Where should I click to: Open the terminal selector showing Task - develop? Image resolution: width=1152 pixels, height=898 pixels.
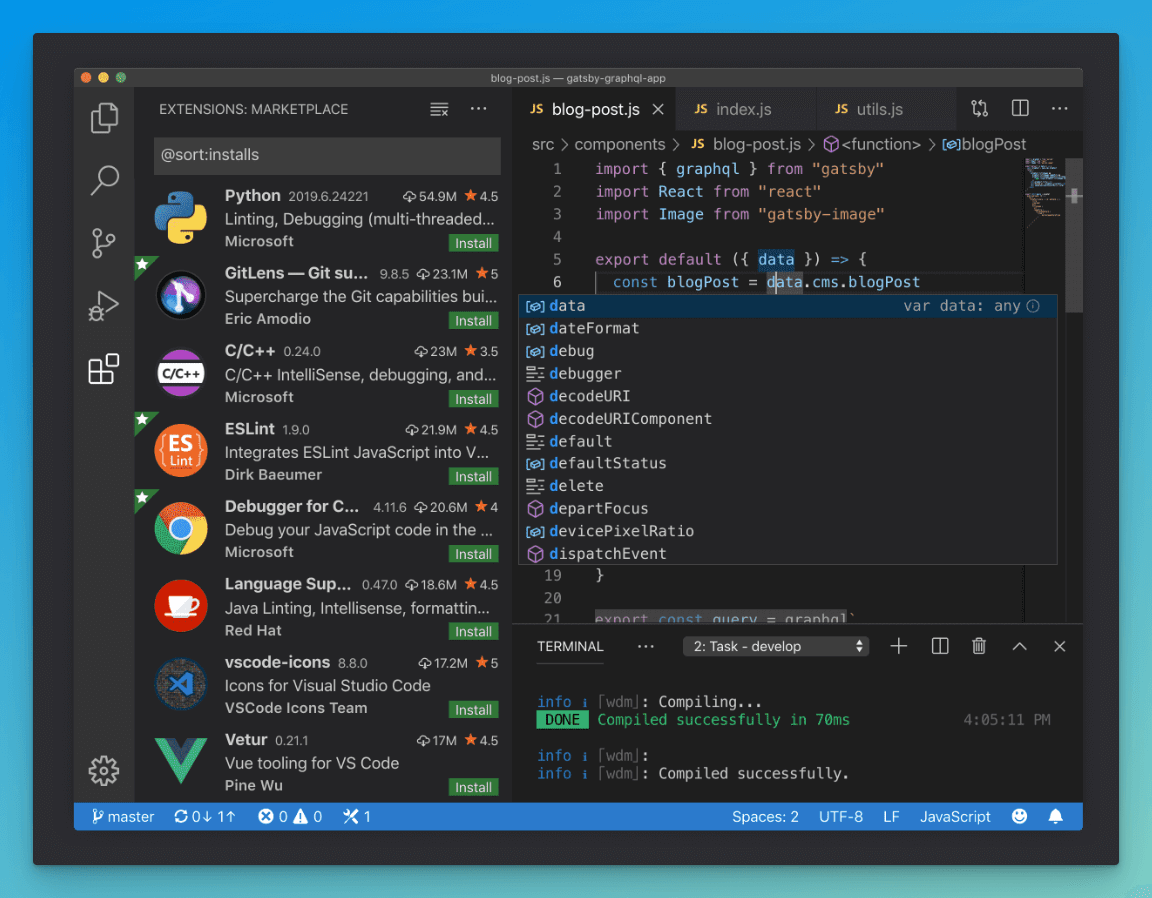pos(776,646)
